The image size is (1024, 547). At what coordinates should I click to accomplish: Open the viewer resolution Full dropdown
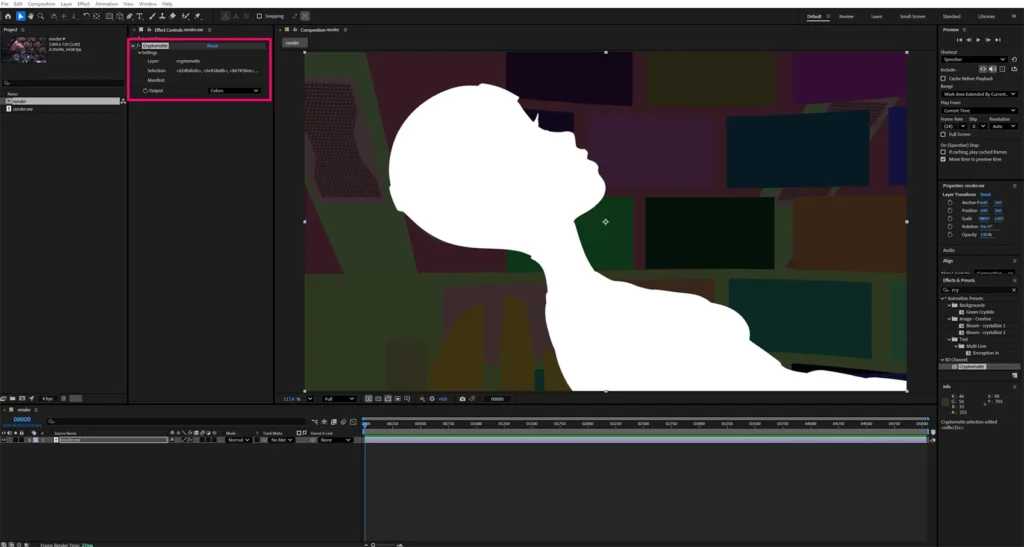click(339, 399)
